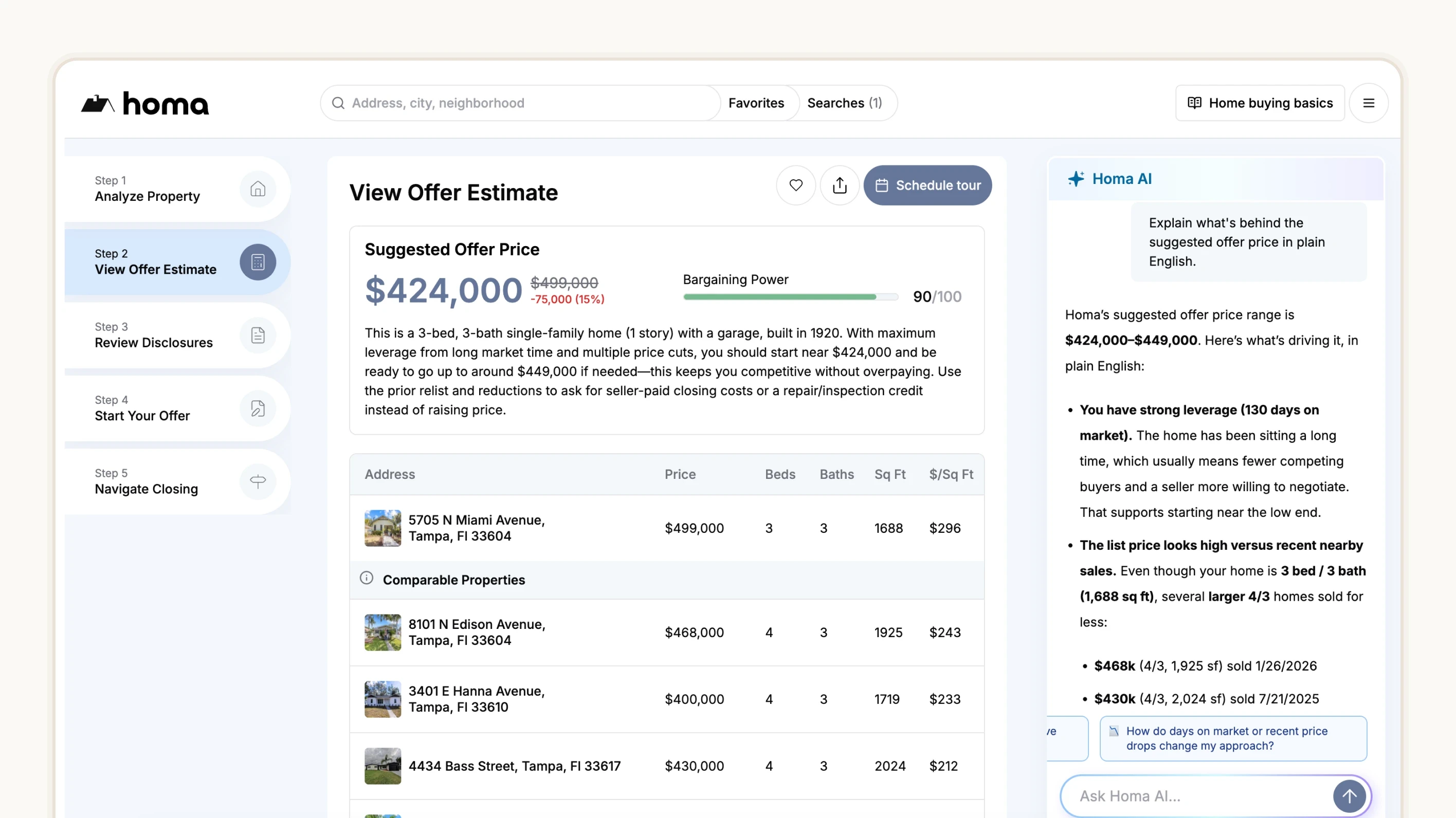
Task: Click the heart favorite icon
Action: 795,185
